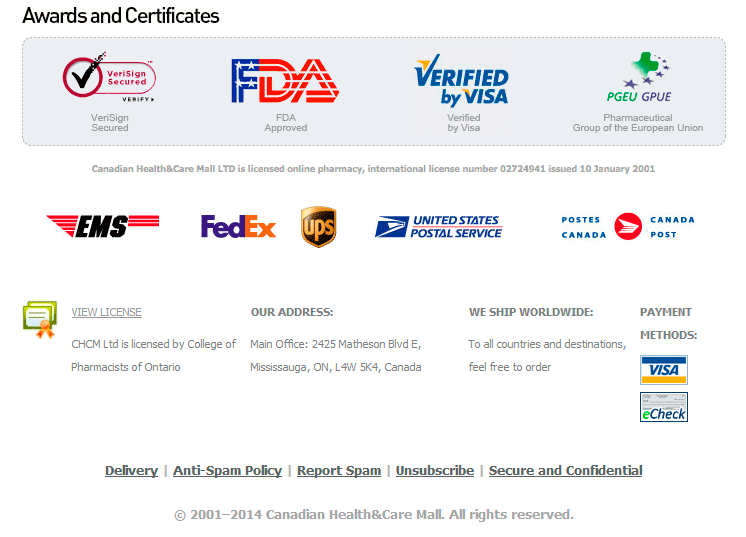Click the Unsubscribe footer link
The width and height of the screenshot is (746, 537).
(434, 471)
